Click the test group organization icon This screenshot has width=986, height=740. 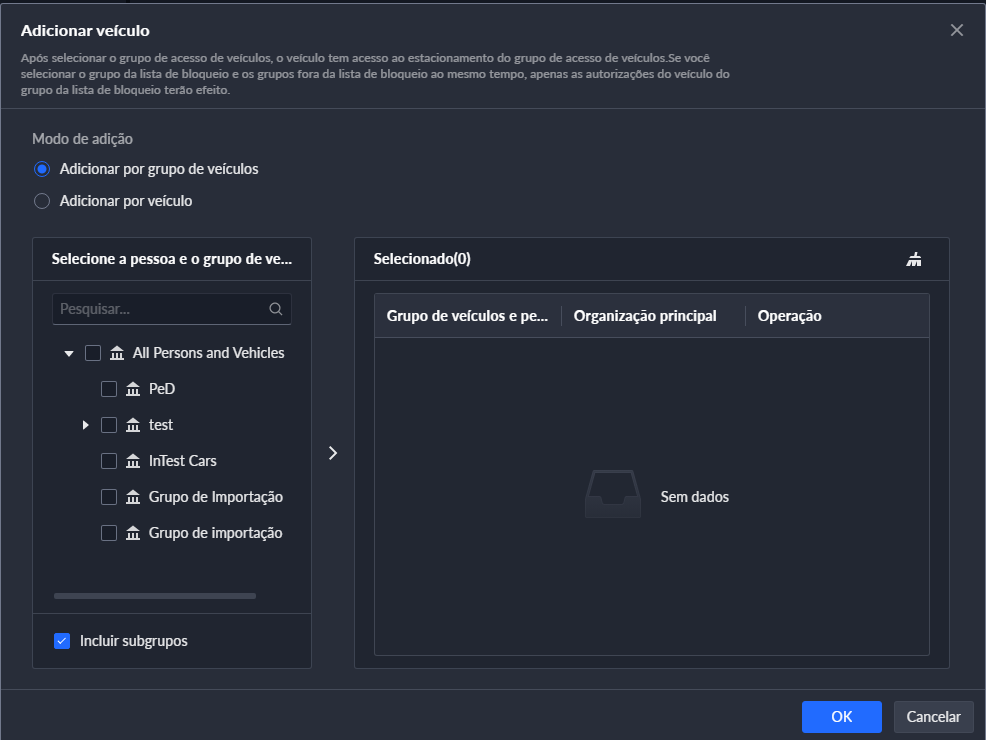point(133,425)
